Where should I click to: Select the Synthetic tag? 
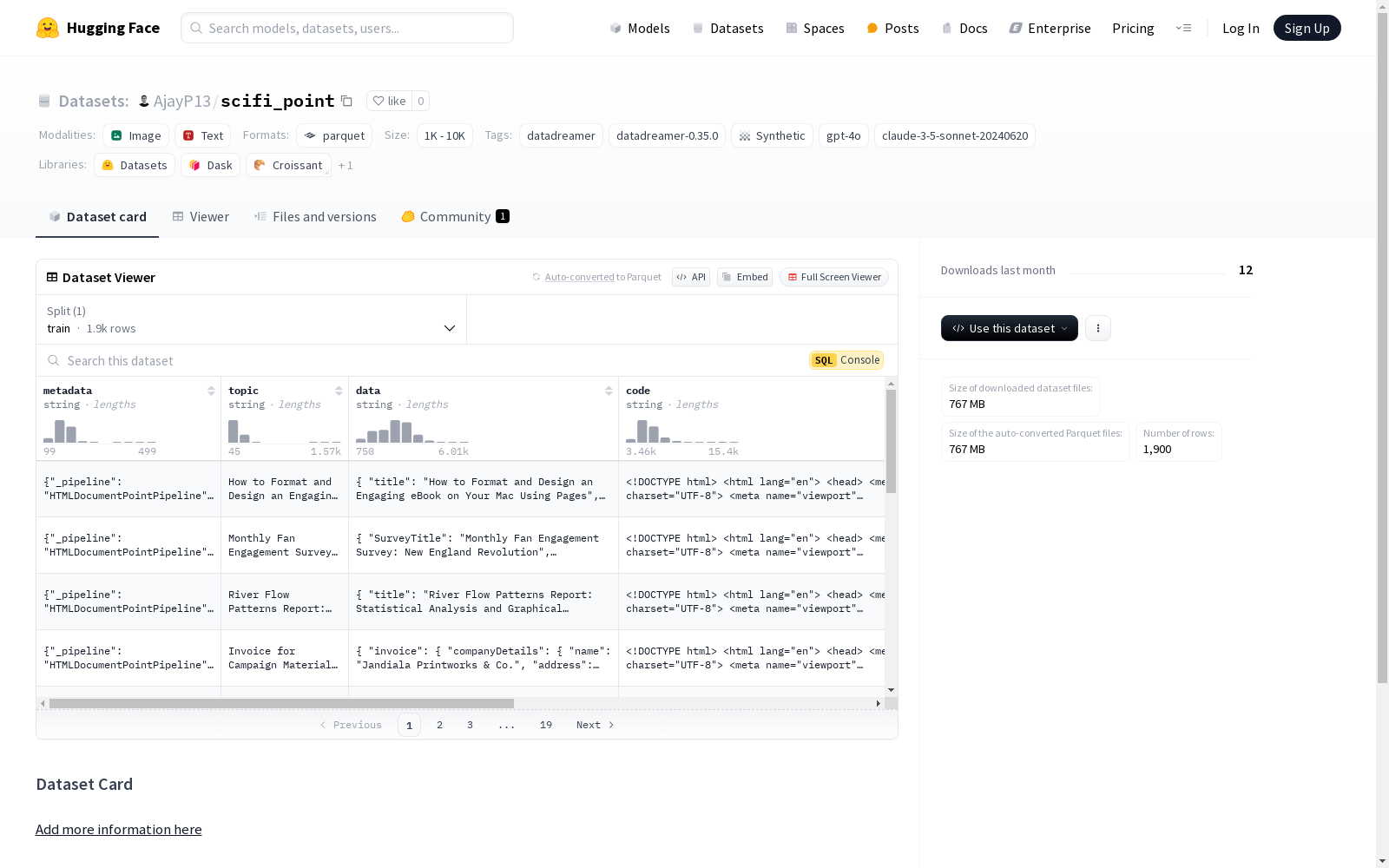(x=772, y=135)
